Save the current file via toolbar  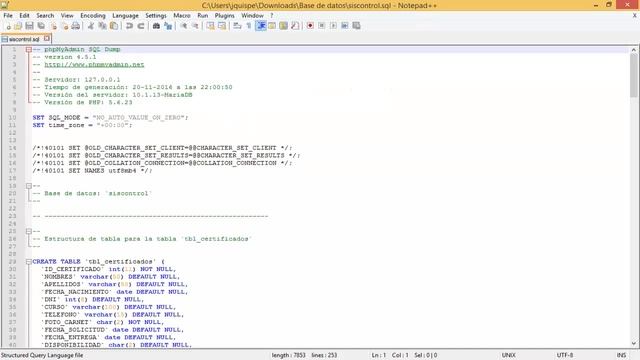coord(29,26)
